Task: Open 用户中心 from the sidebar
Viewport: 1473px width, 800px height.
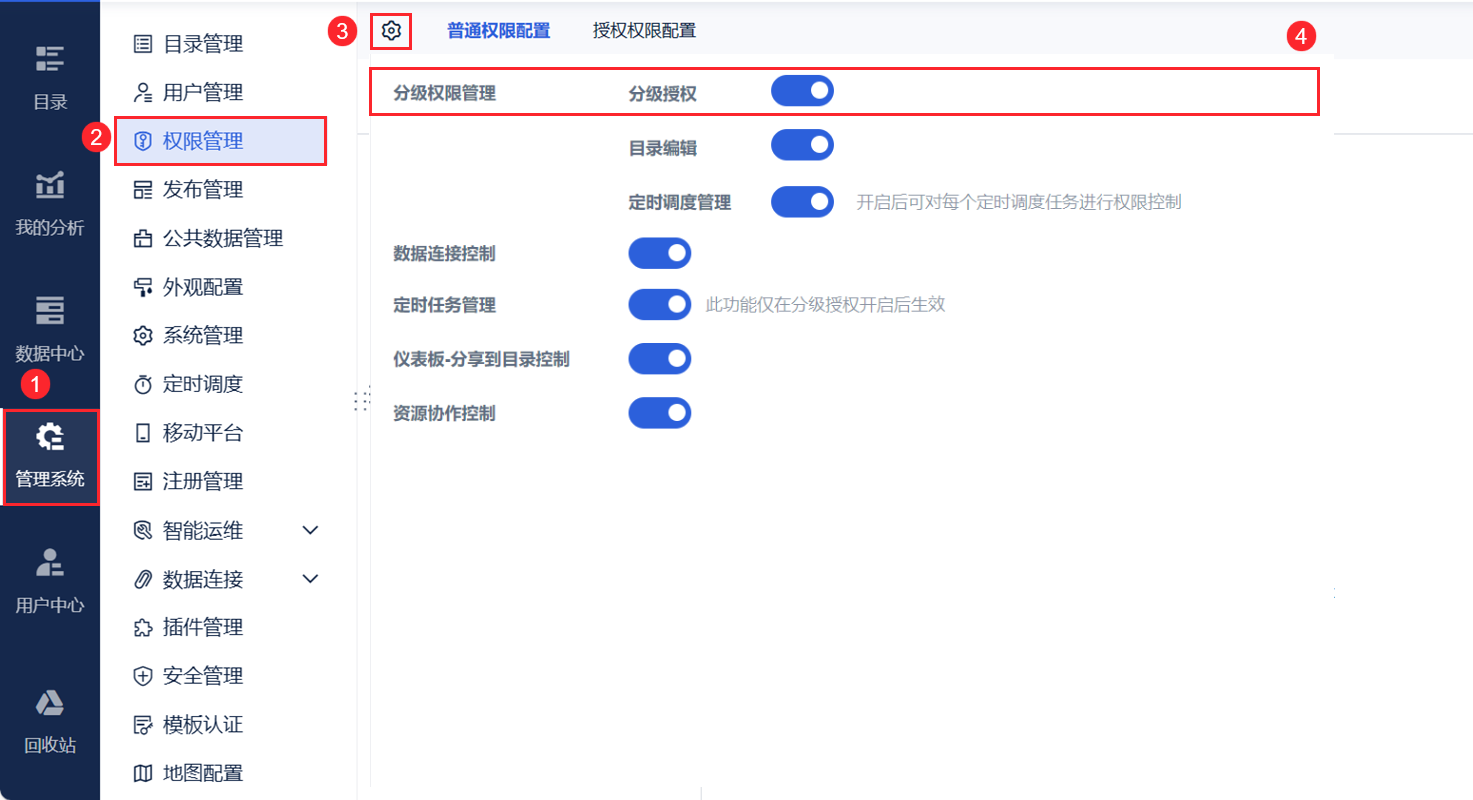Action: 50,580
